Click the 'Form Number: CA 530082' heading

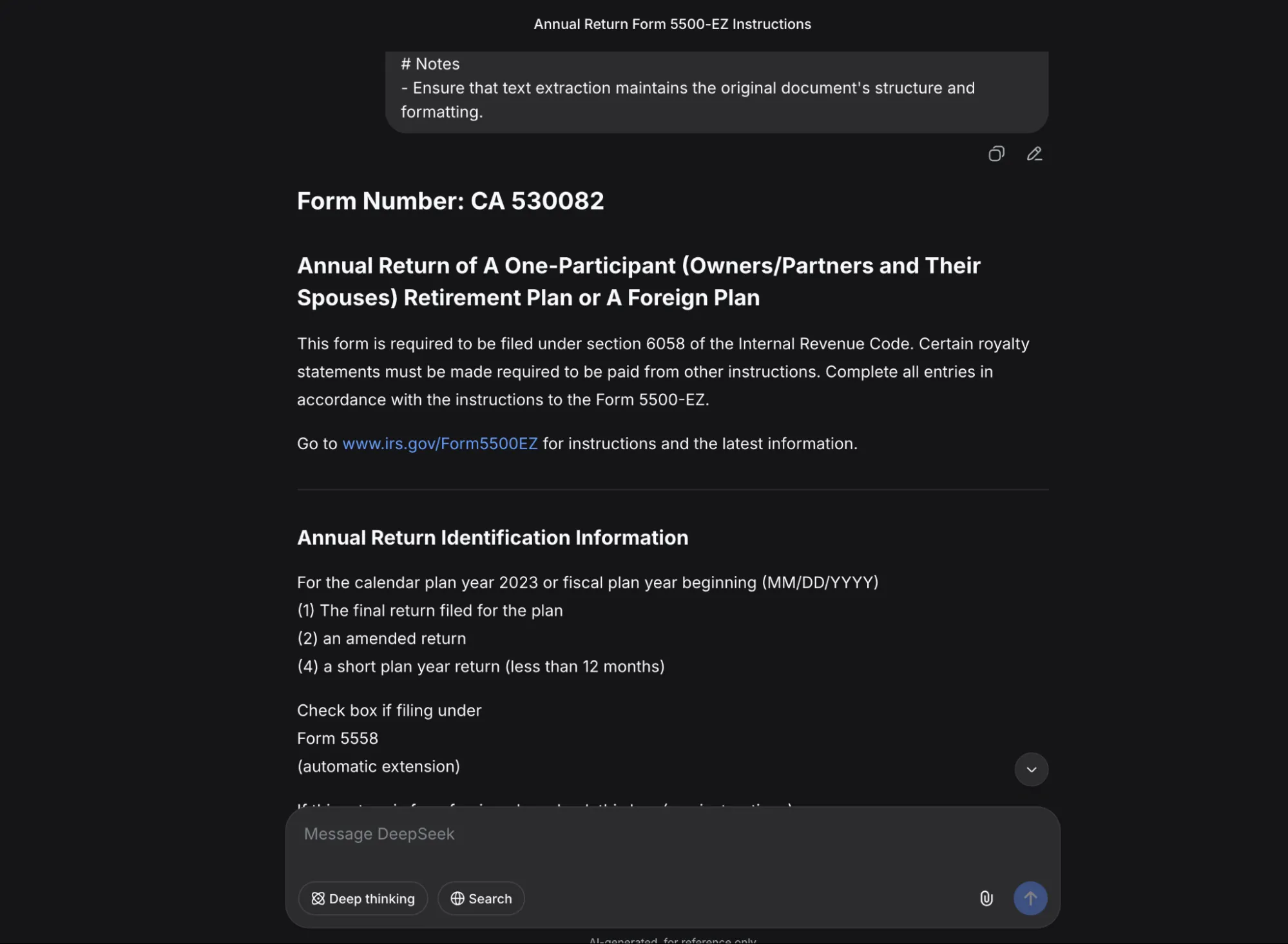(450, 201)
